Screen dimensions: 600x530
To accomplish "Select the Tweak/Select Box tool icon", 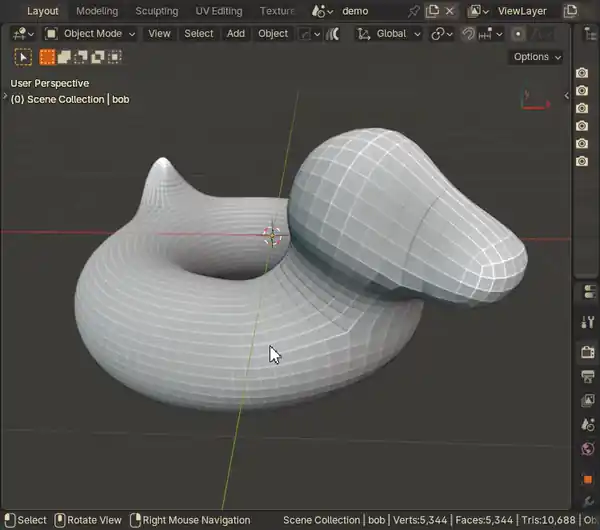I will (x=23, y=57).
